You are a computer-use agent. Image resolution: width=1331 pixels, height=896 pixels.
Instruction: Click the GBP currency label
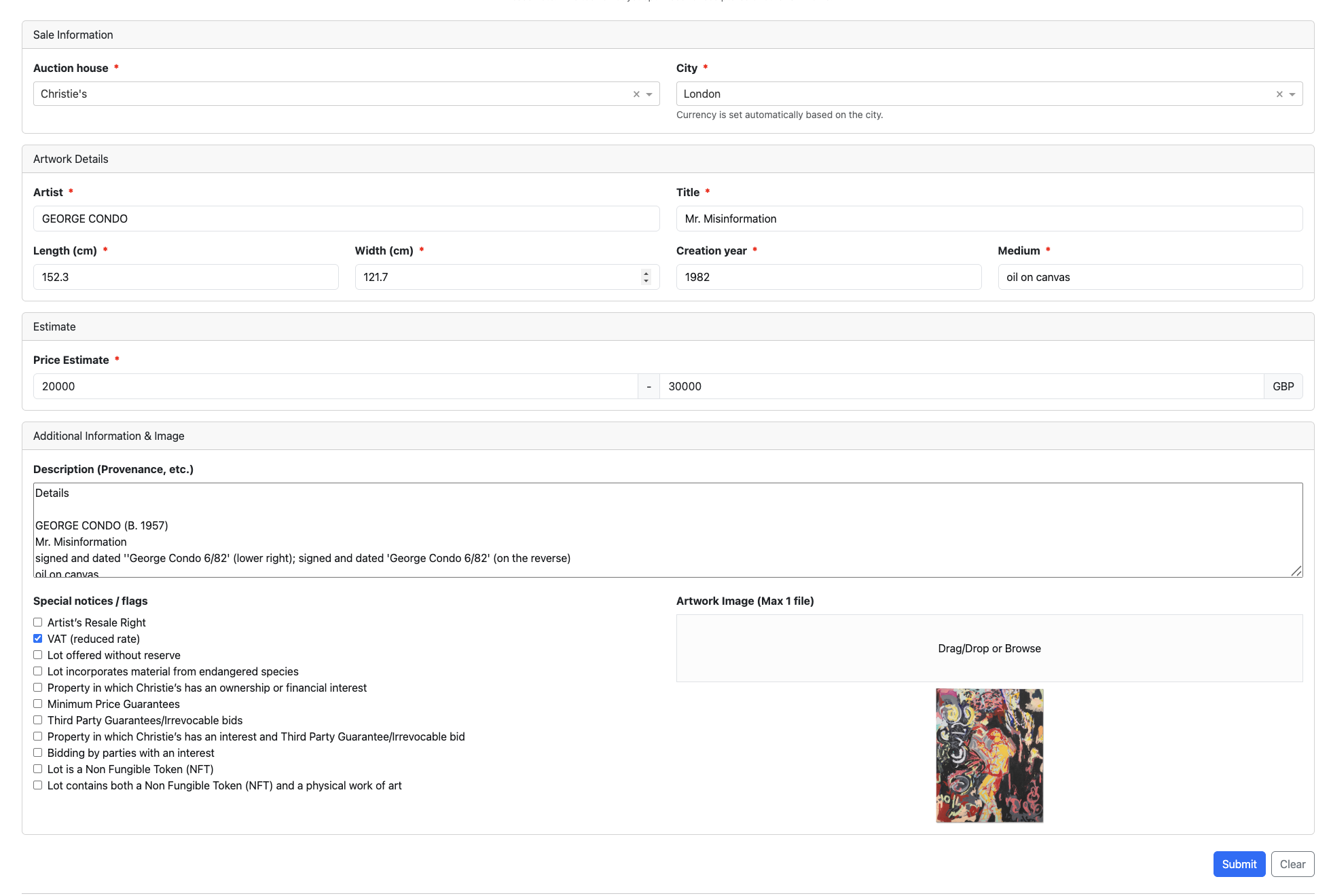pos(1283,386)
